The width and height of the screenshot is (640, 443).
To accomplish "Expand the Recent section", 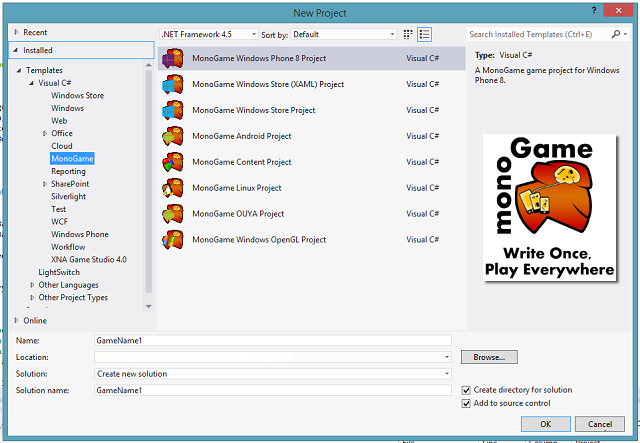I will pos(16,32).
